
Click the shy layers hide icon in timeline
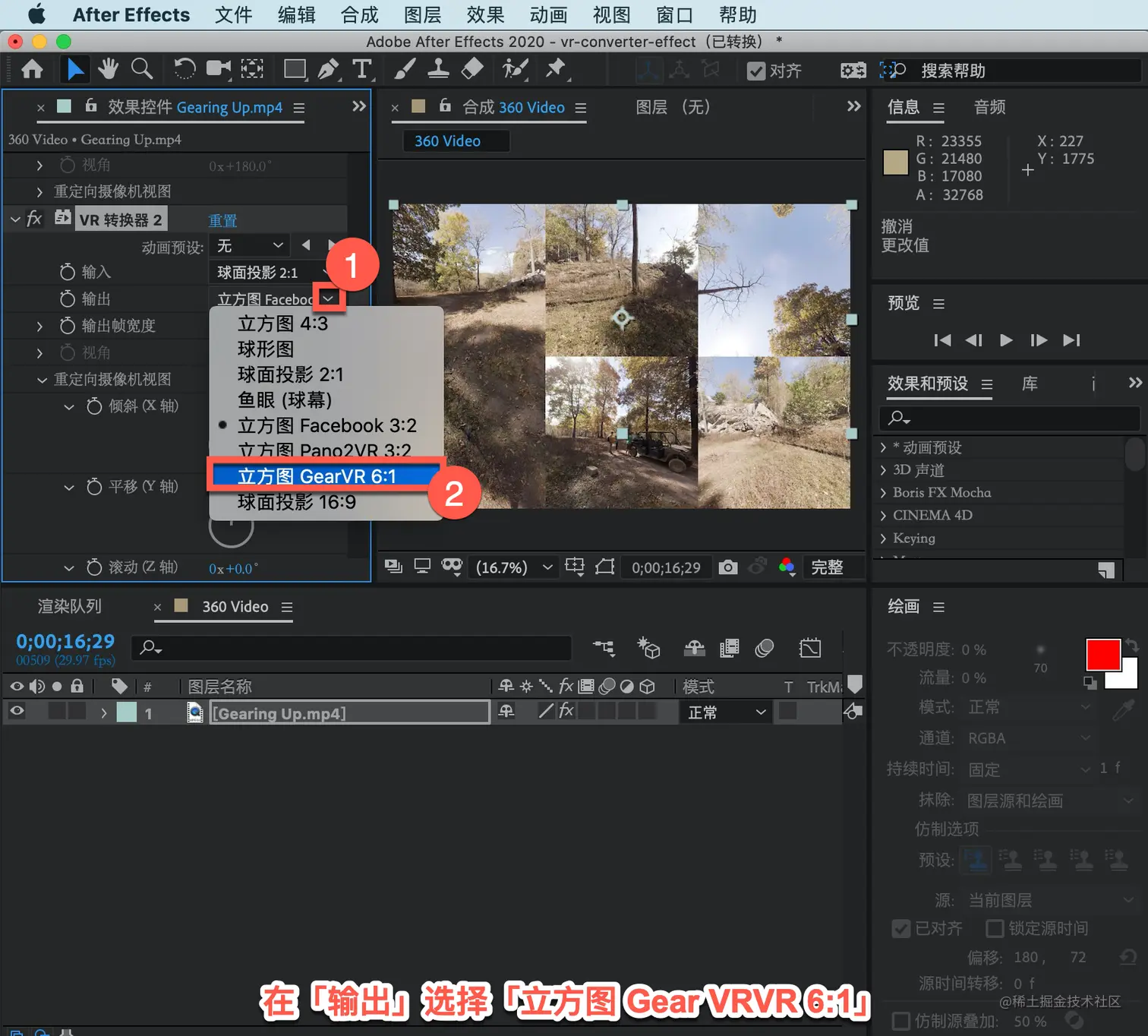(x=695, y=648)
